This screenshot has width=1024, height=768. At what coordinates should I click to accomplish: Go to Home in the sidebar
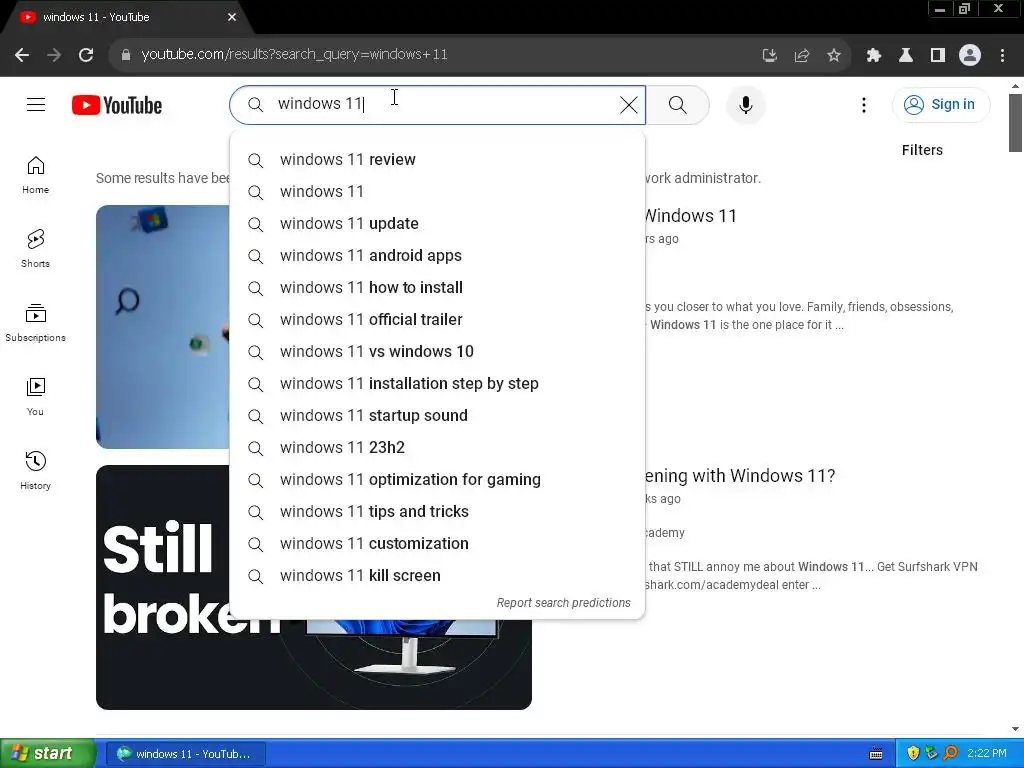pyautogui.click(x=35, y=175)
